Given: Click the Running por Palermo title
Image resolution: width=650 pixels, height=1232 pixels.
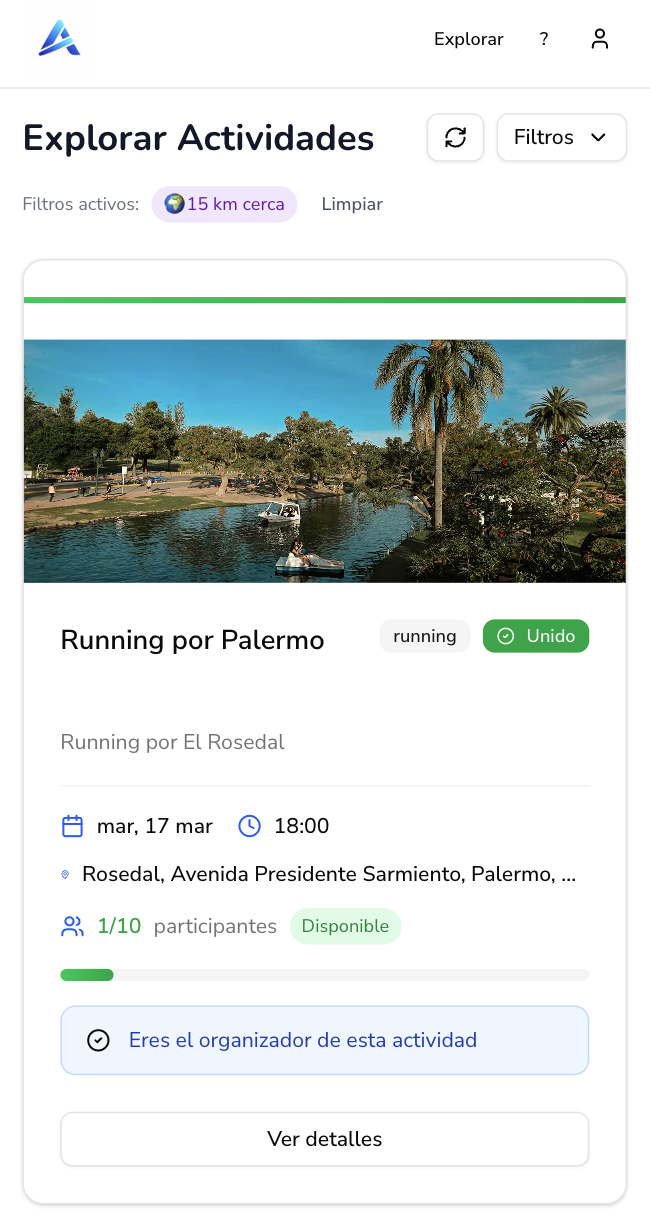Looking at the screenshot, I should pyautogui.click(x=193, y=640).
